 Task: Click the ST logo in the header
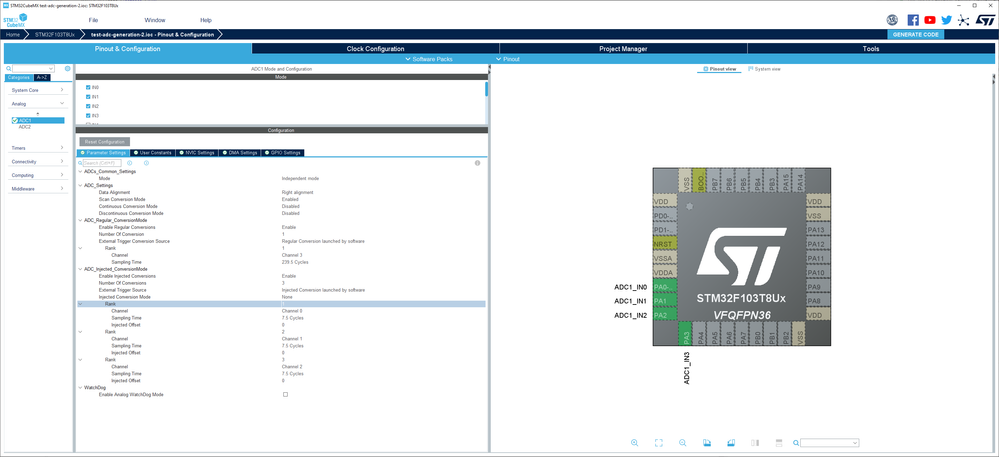984,20
